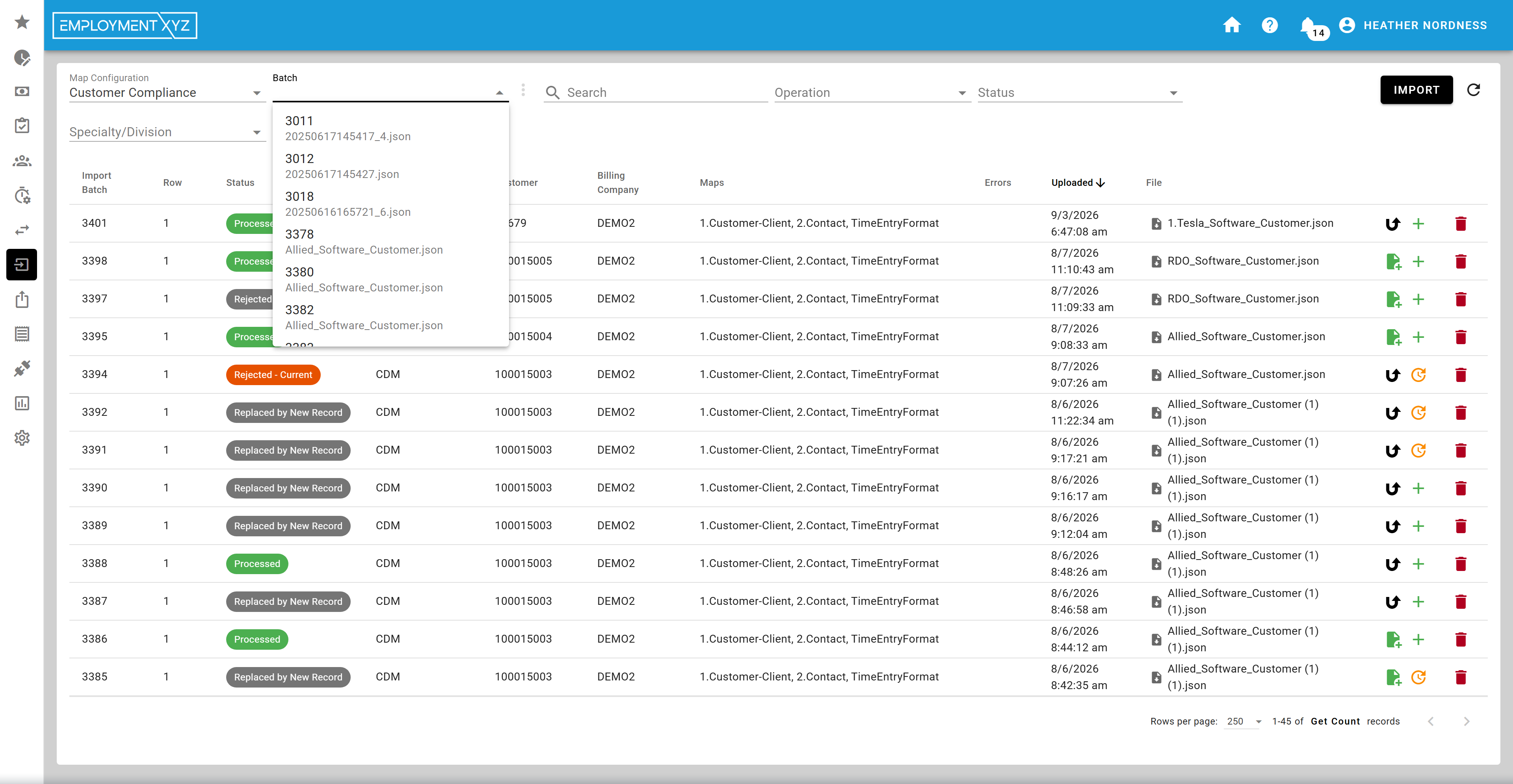
Task: Collapse the Batch dropdown arrow
Action: coord(499,93)
